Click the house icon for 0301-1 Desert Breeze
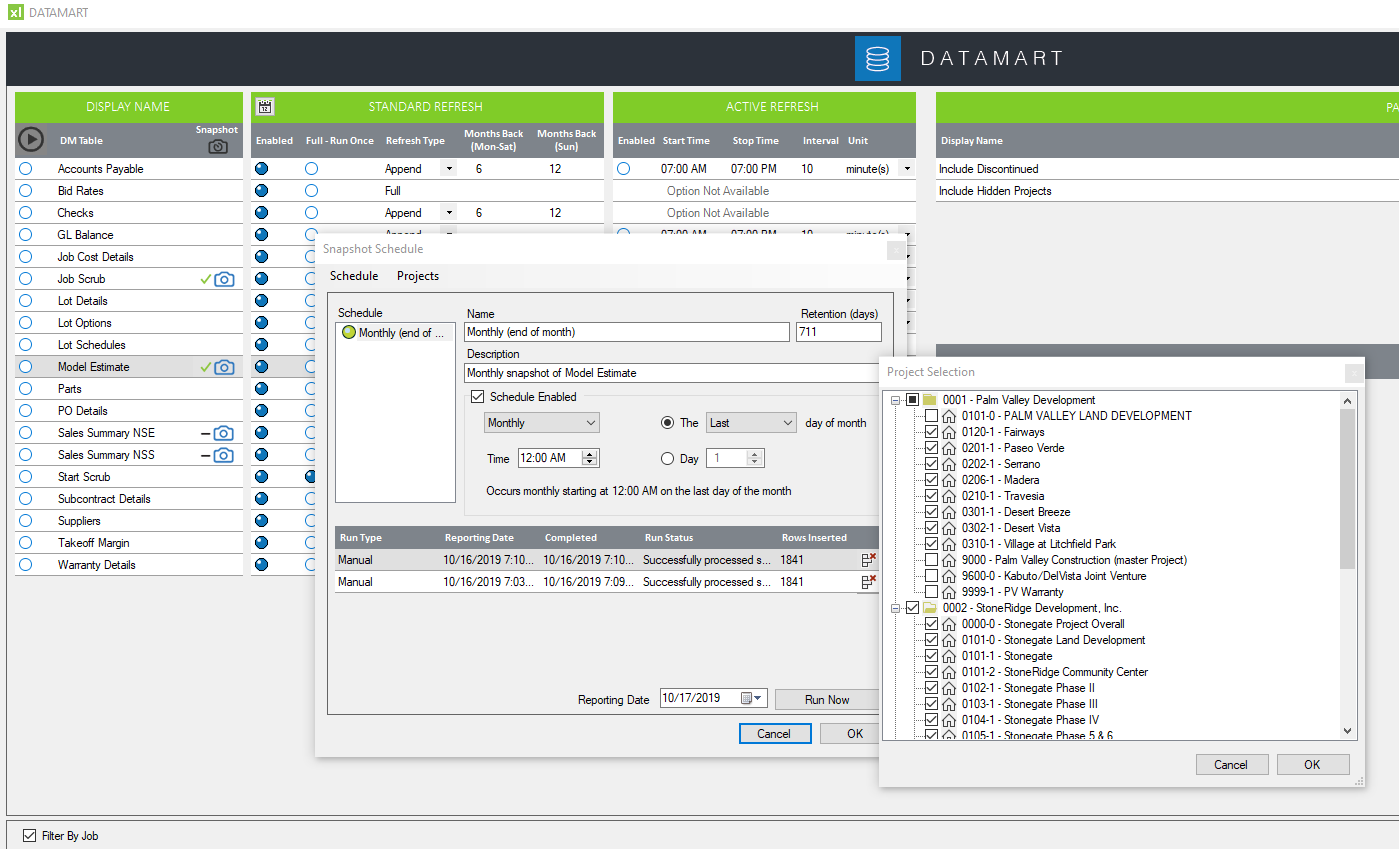Image resolution: width=1399 pixels, height=849 pixels. tap(949, 512)
